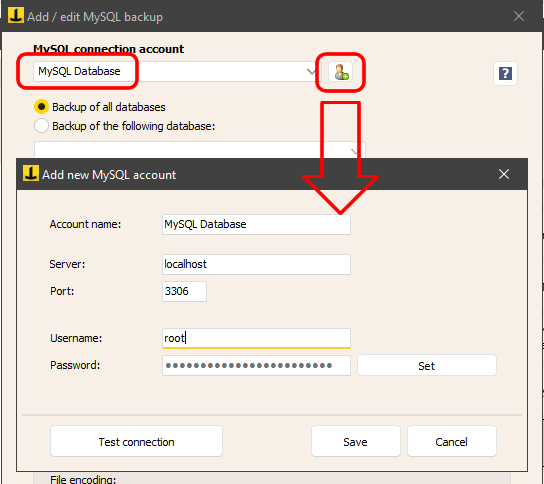
Task: Click the masked Password field
Action: pyautogui.click(x=256, y=365)
